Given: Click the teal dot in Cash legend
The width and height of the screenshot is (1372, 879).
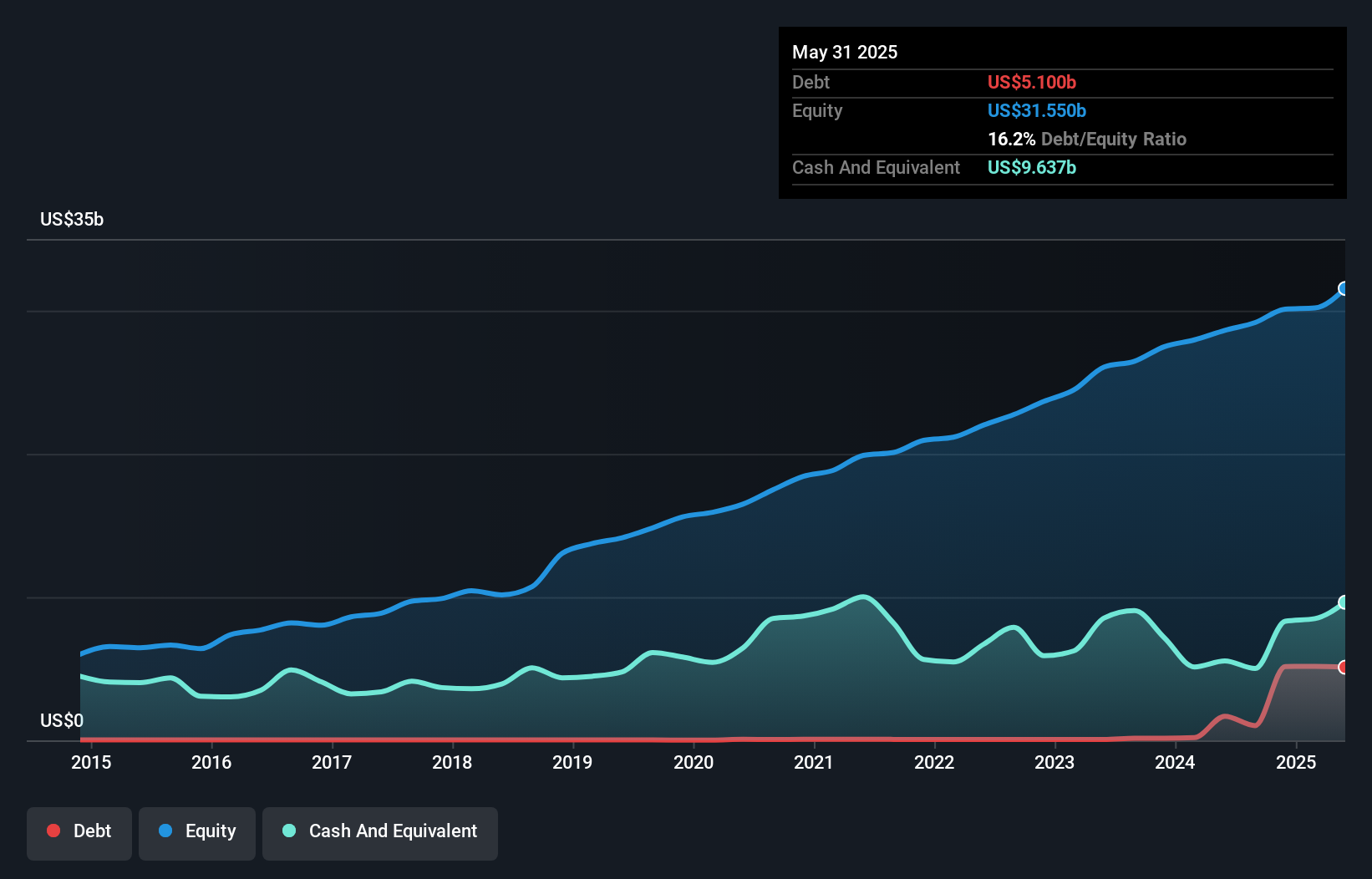Looking at the screenshot, I should (289, 831).
